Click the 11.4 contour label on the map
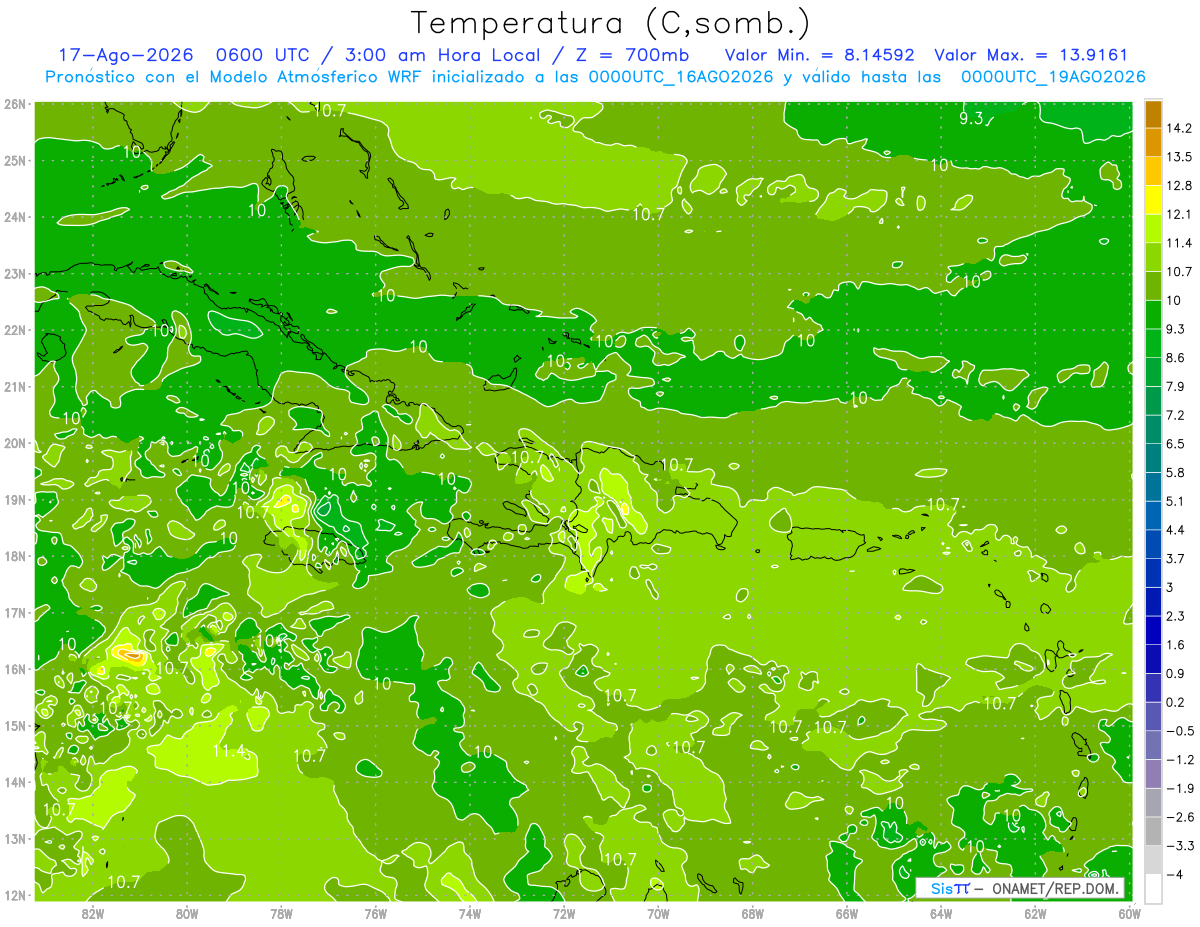The width and height of the screenshot is (1200, 927). (230, 751)
